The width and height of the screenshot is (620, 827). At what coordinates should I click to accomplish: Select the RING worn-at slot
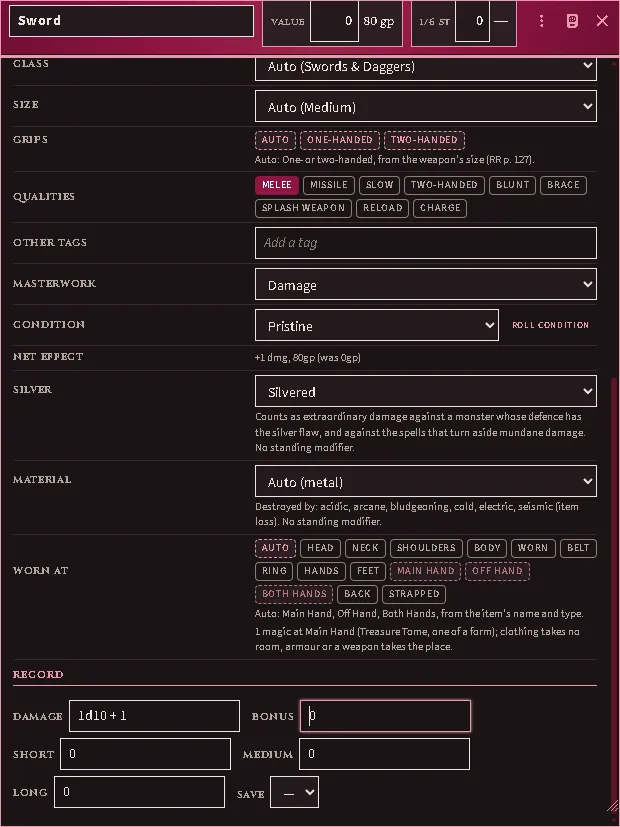274,571
